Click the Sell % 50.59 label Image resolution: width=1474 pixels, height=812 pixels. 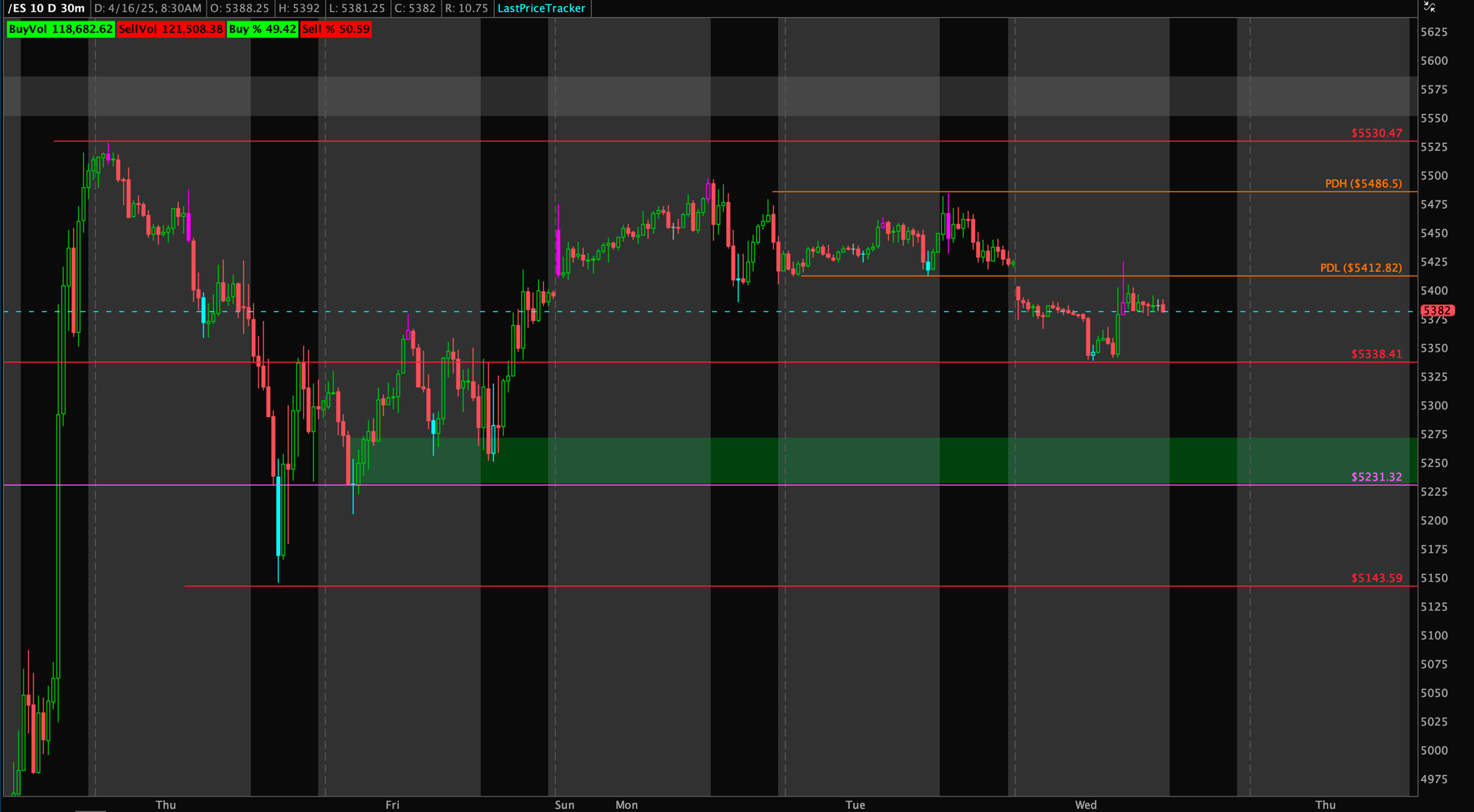coord(336,29)
